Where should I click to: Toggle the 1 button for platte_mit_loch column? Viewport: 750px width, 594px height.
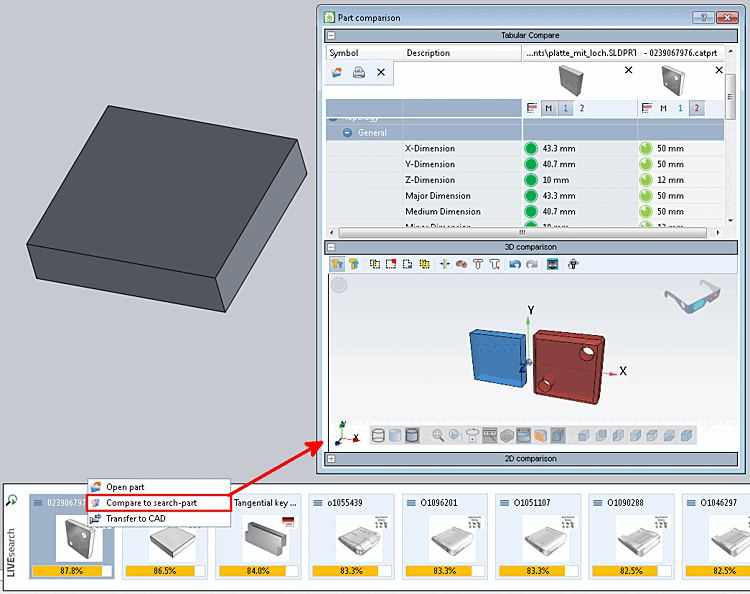click(565, 109)
